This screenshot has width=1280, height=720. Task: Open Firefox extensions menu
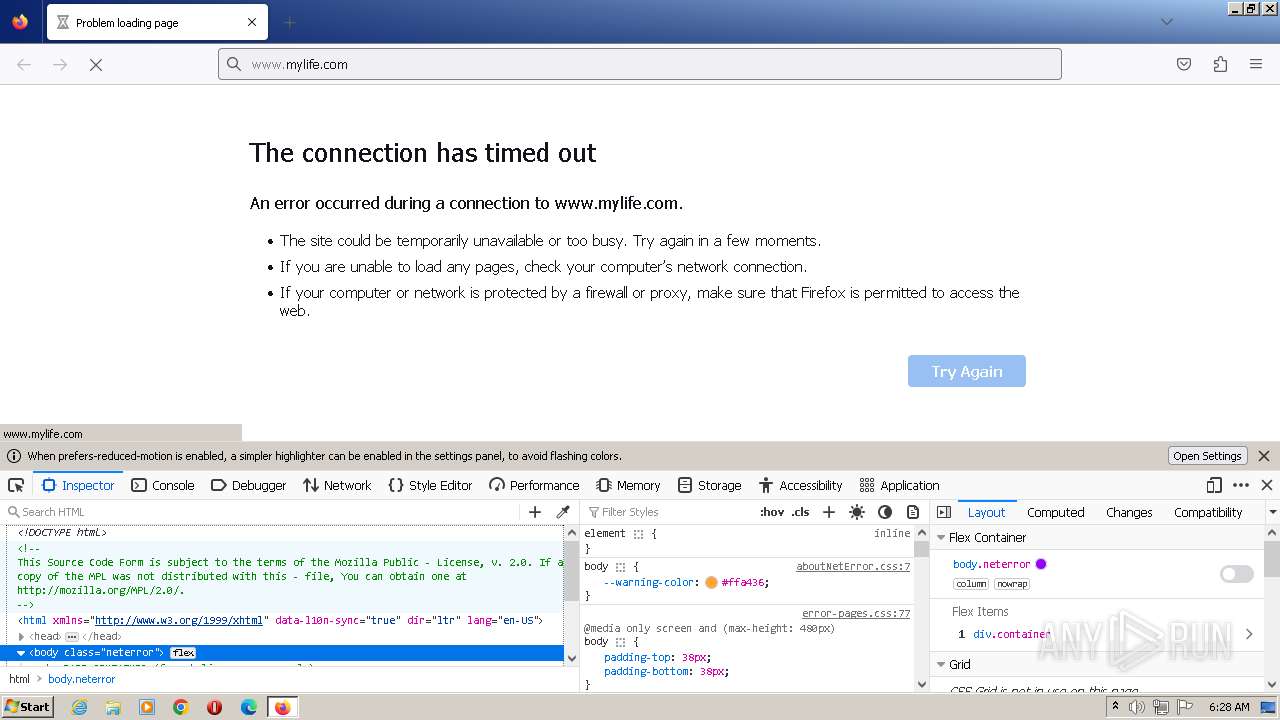[1220, 64]
